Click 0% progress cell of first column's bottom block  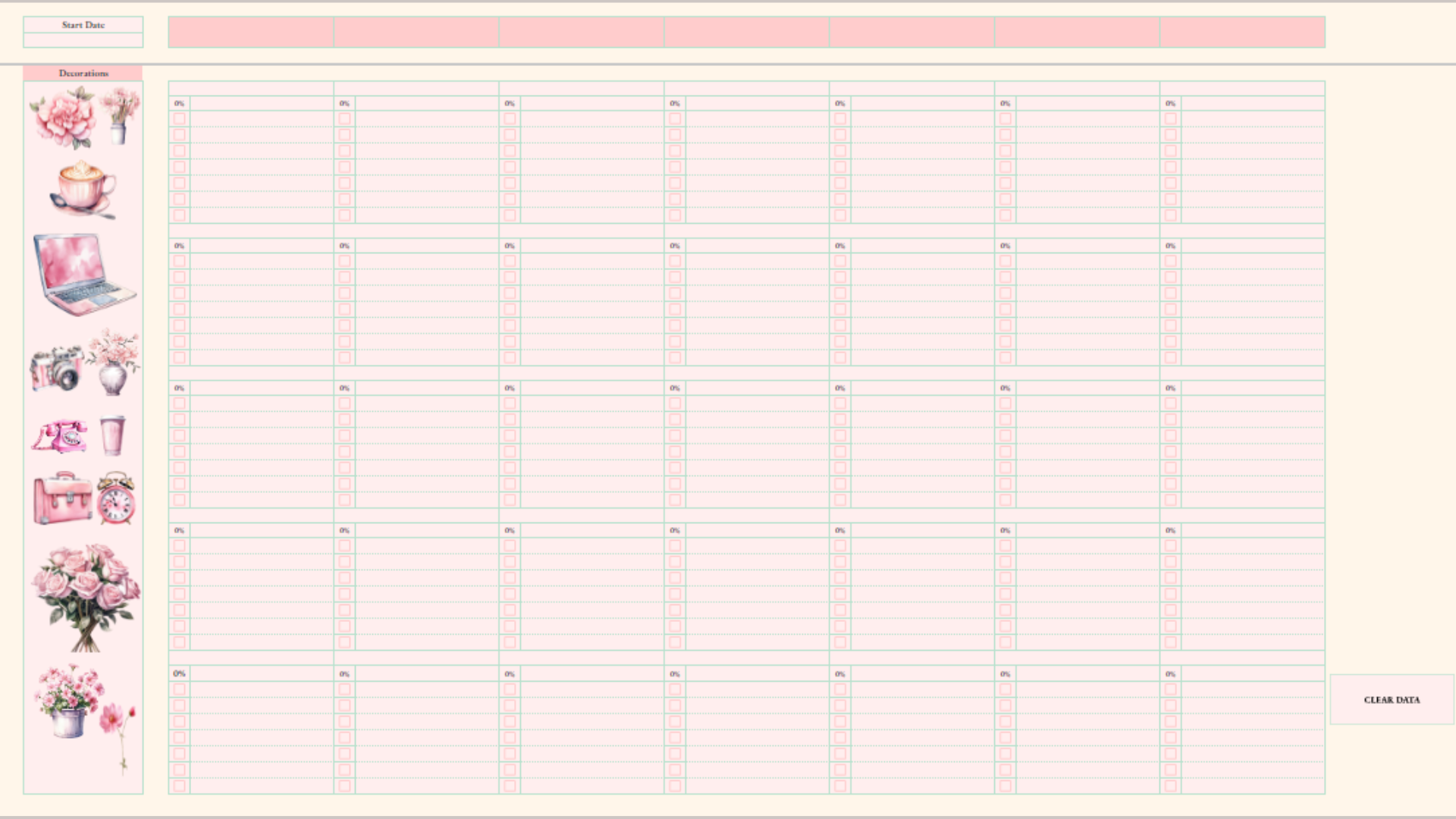[179, 673]
